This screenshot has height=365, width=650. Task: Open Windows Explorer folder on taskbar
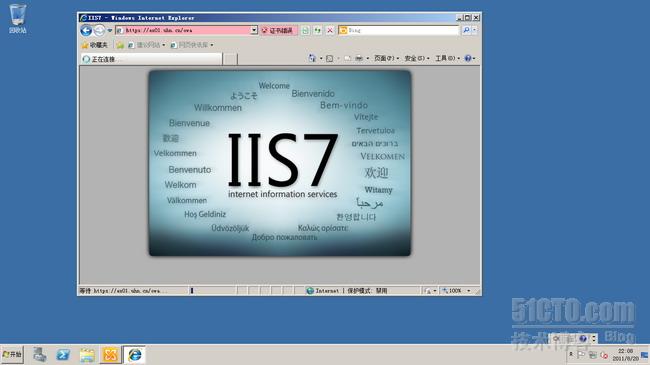click(x=87, y=355)
